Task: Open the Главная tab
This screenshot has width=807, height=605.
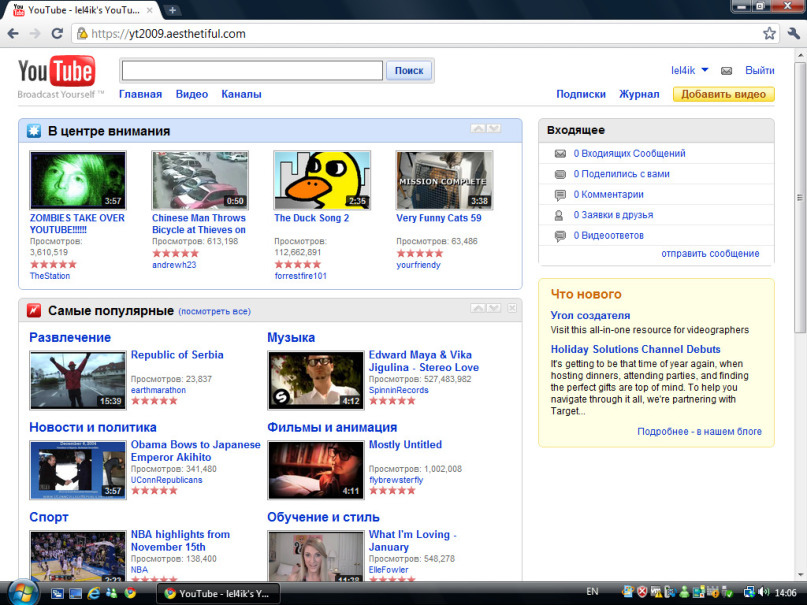Action: click(141, 94)
